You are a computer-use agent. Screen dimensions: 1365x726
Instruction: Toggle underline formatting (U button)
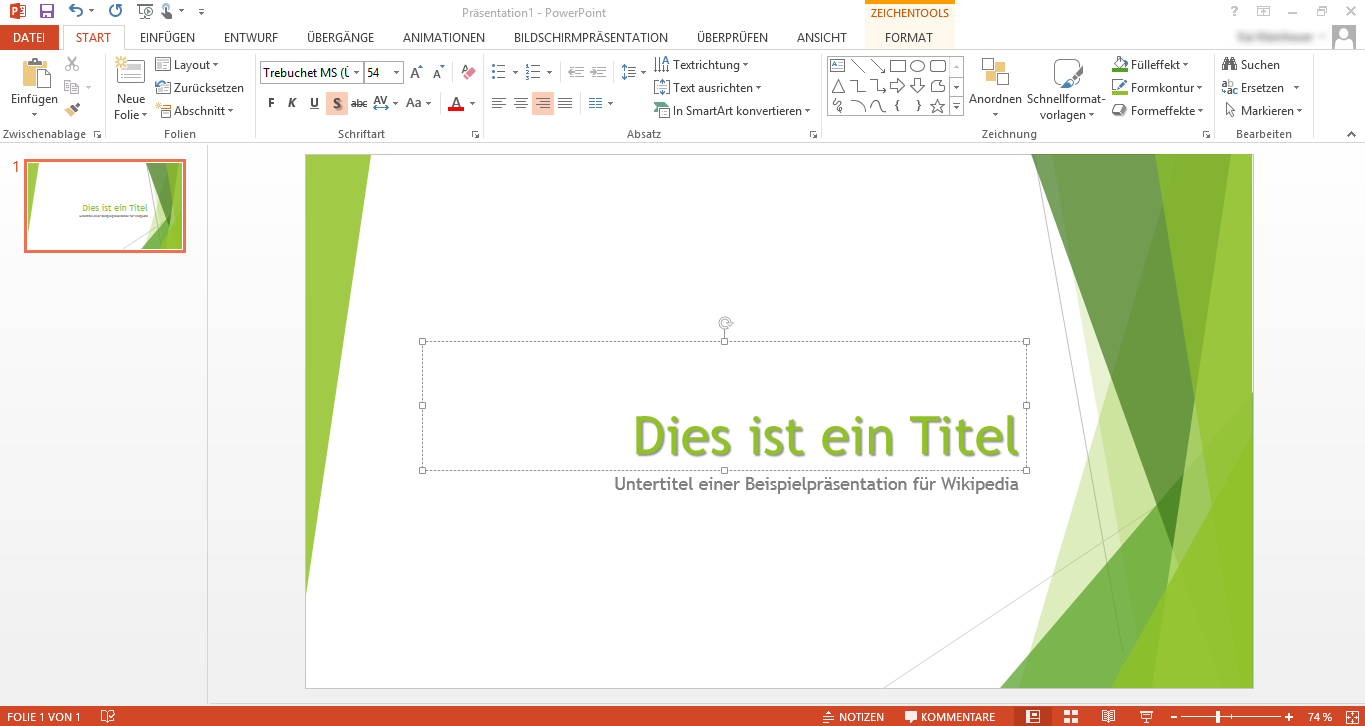click(x=314, y=103)
